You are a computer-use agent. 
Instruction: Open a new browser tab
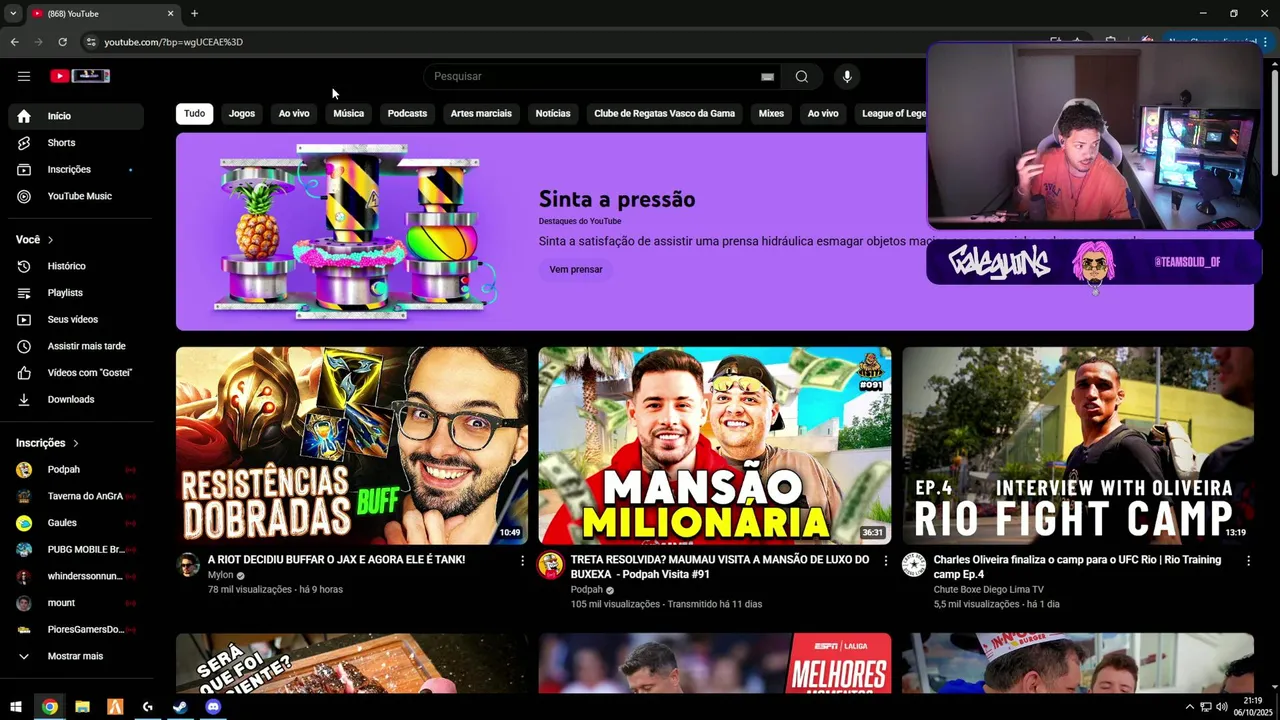point(194,13)
